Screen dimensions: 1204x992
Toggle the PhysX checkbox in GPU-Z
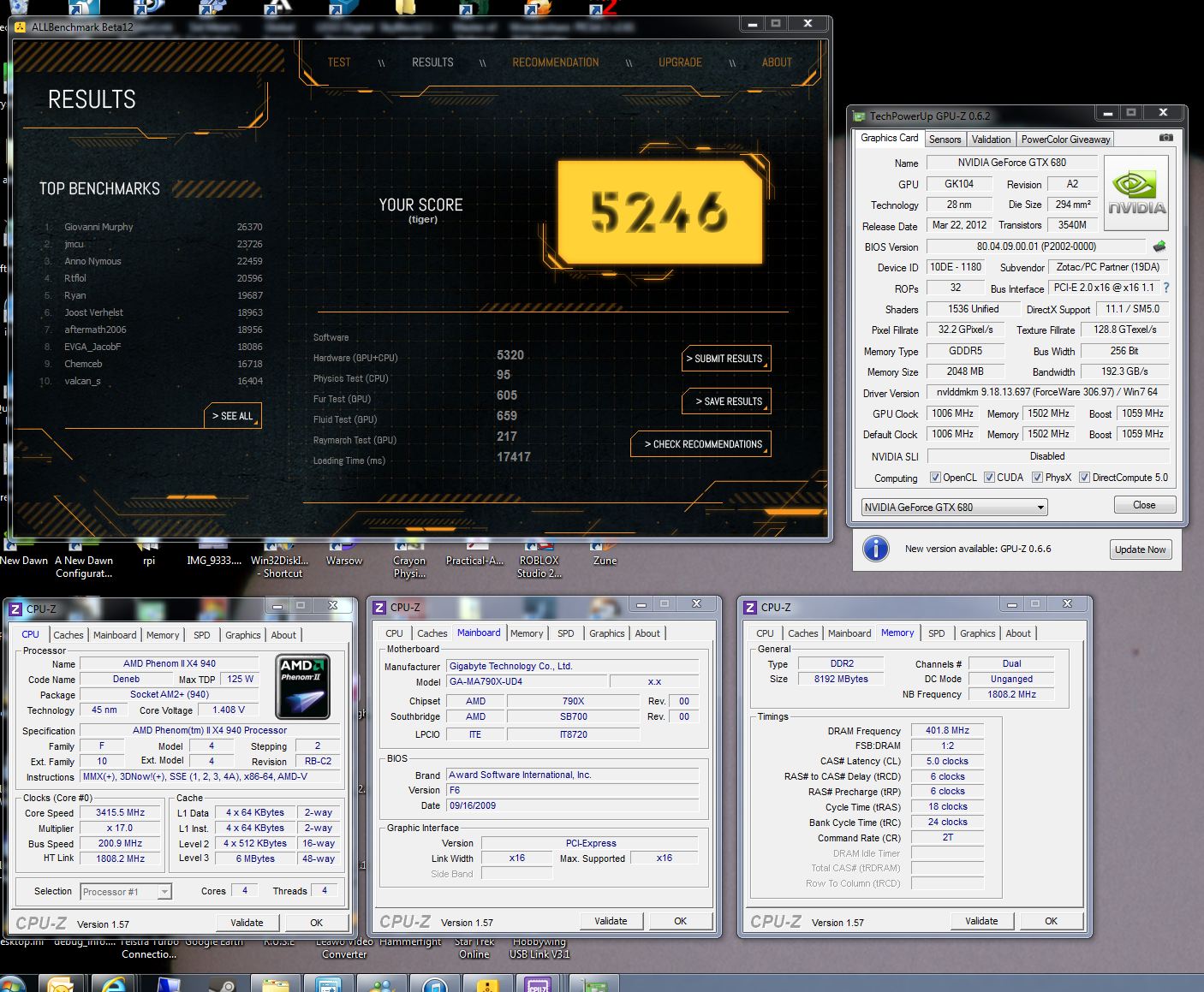pos(1037,478)
